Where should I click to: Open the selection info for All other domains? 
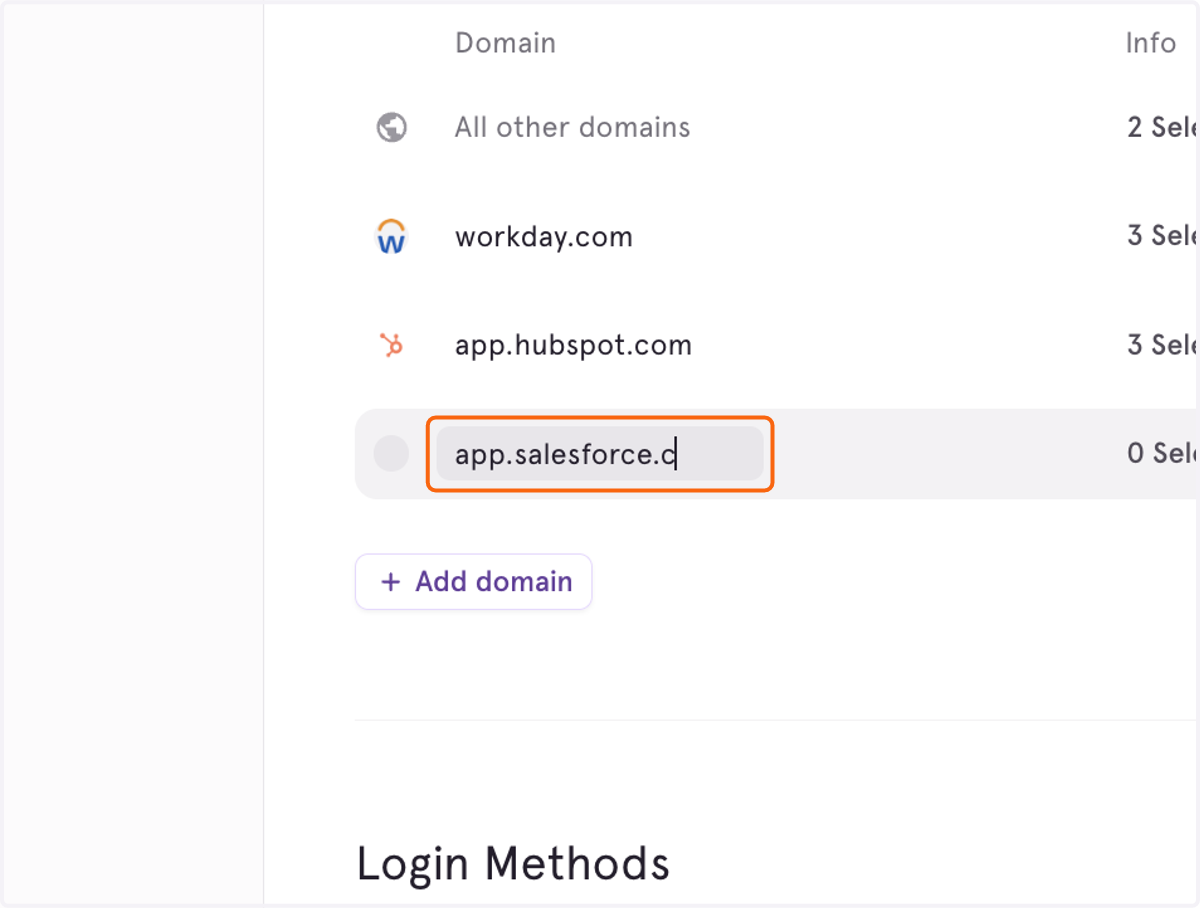click(x=1162, y=128)
